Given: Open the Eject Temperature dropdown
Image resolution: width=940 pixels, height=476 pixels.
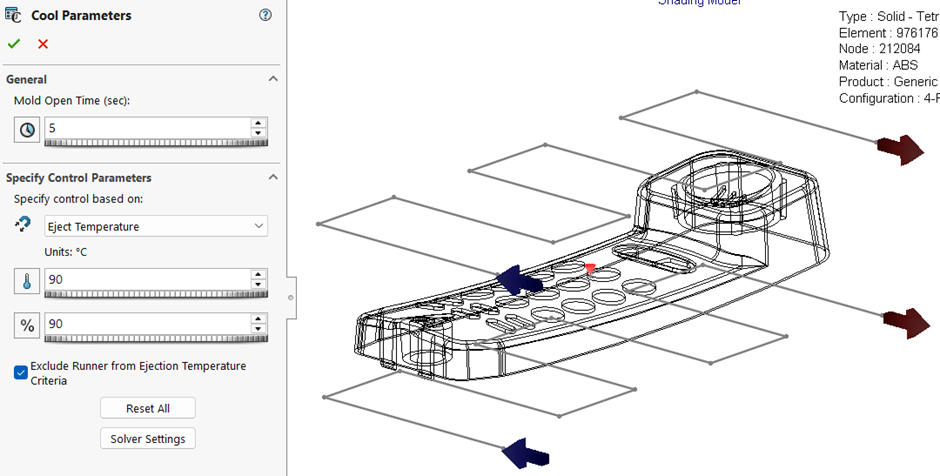Looking at the screenshot, I should (x=156, y=226).
